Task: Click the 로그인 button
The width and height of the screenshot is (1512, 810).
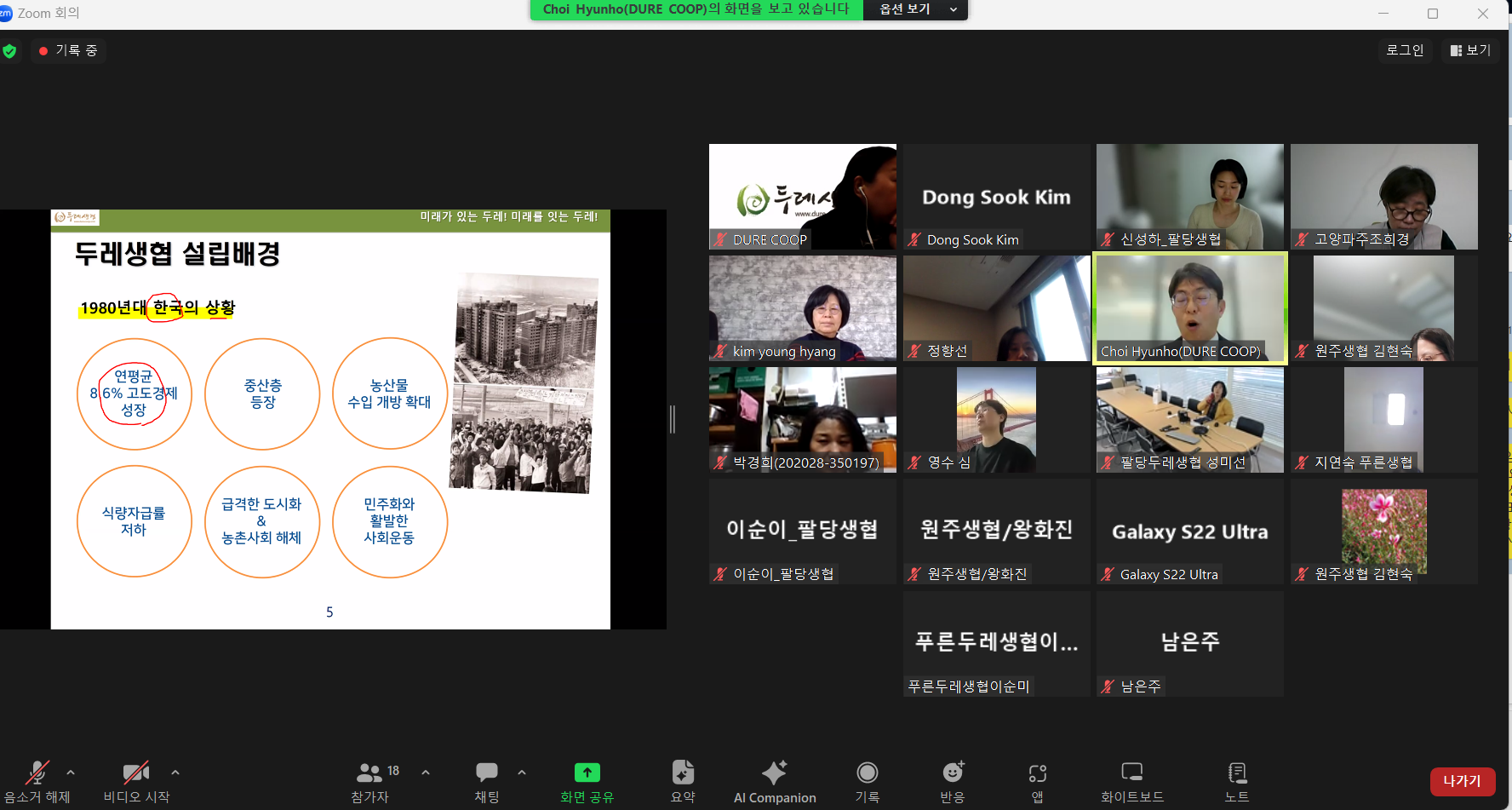Action: (1405, 50)
